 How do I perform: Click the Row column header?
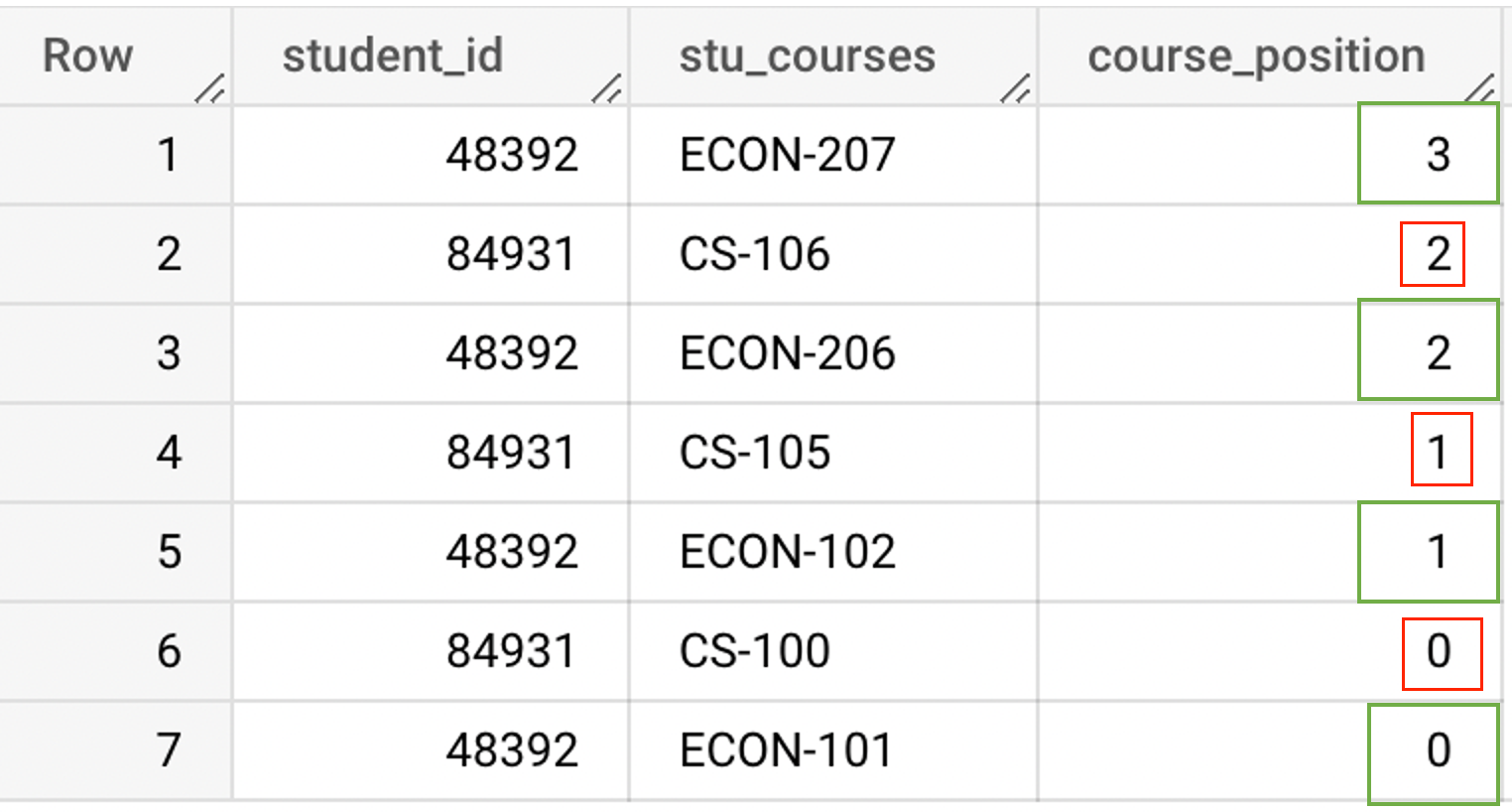tap(87, 56)
